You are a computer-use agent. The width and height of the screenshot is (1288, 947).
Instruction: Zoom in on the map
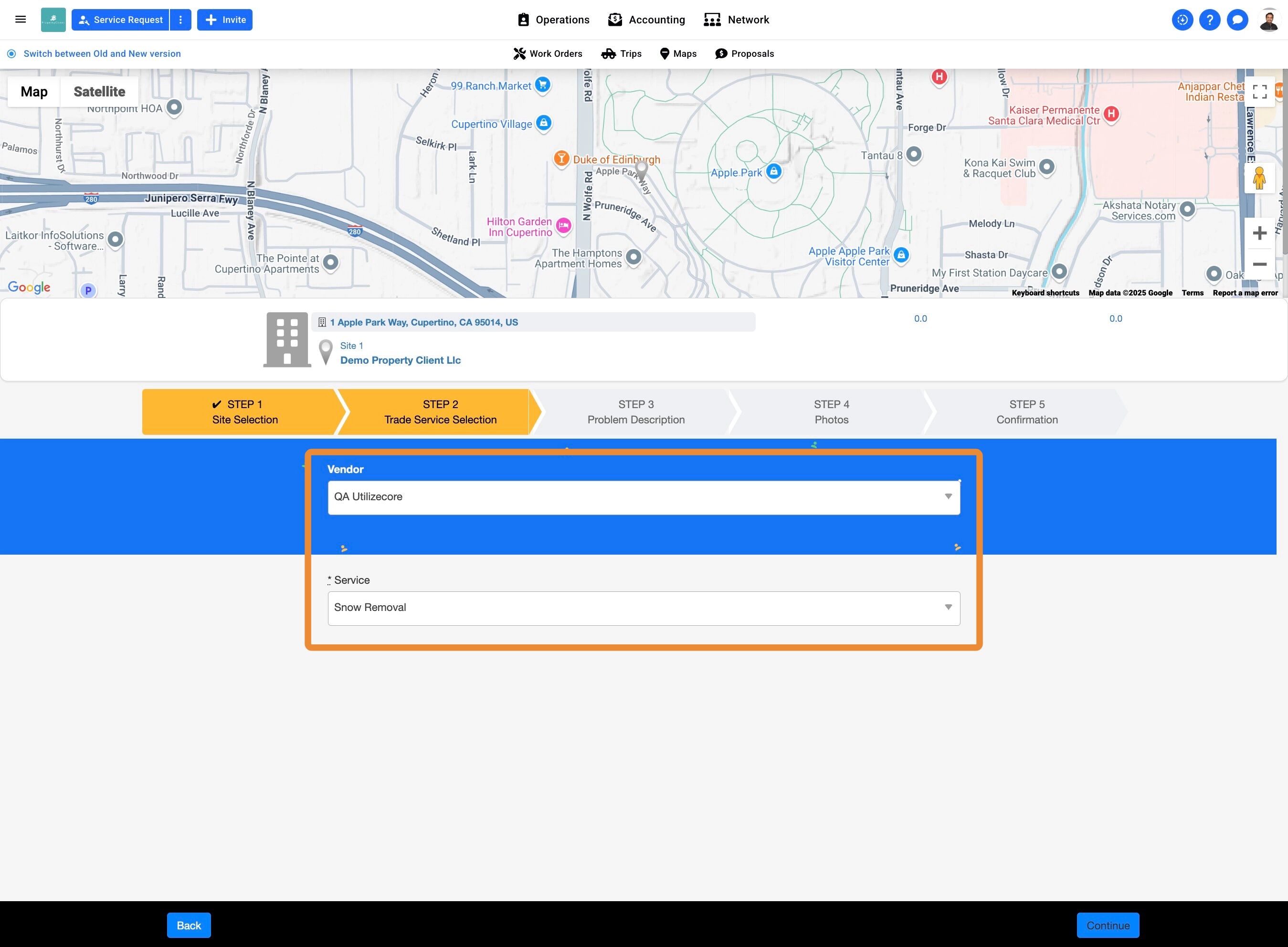click(x=1259, y=233)
